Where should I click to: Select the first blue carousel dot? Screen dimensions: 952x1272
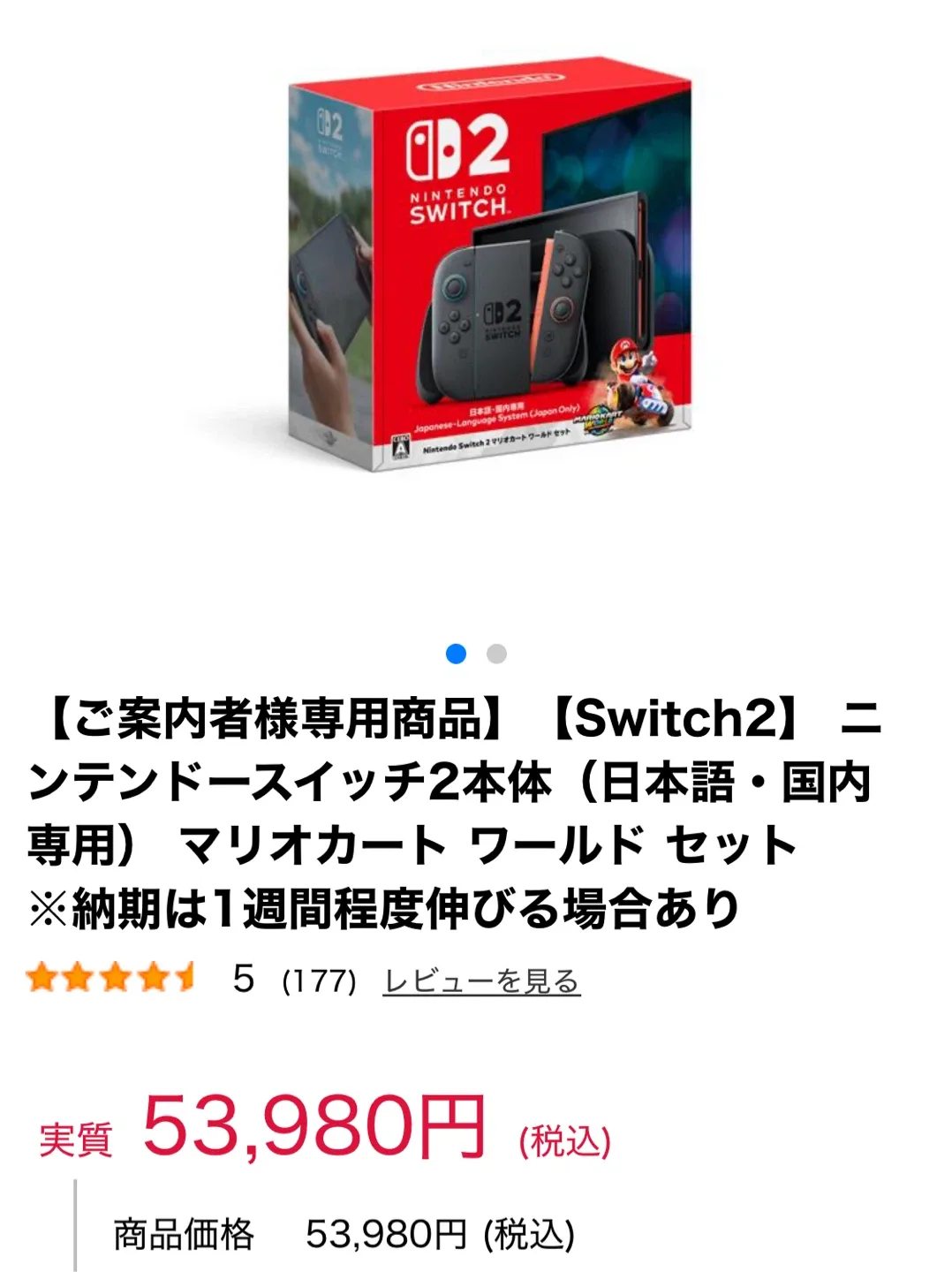(x=456, y=654)
